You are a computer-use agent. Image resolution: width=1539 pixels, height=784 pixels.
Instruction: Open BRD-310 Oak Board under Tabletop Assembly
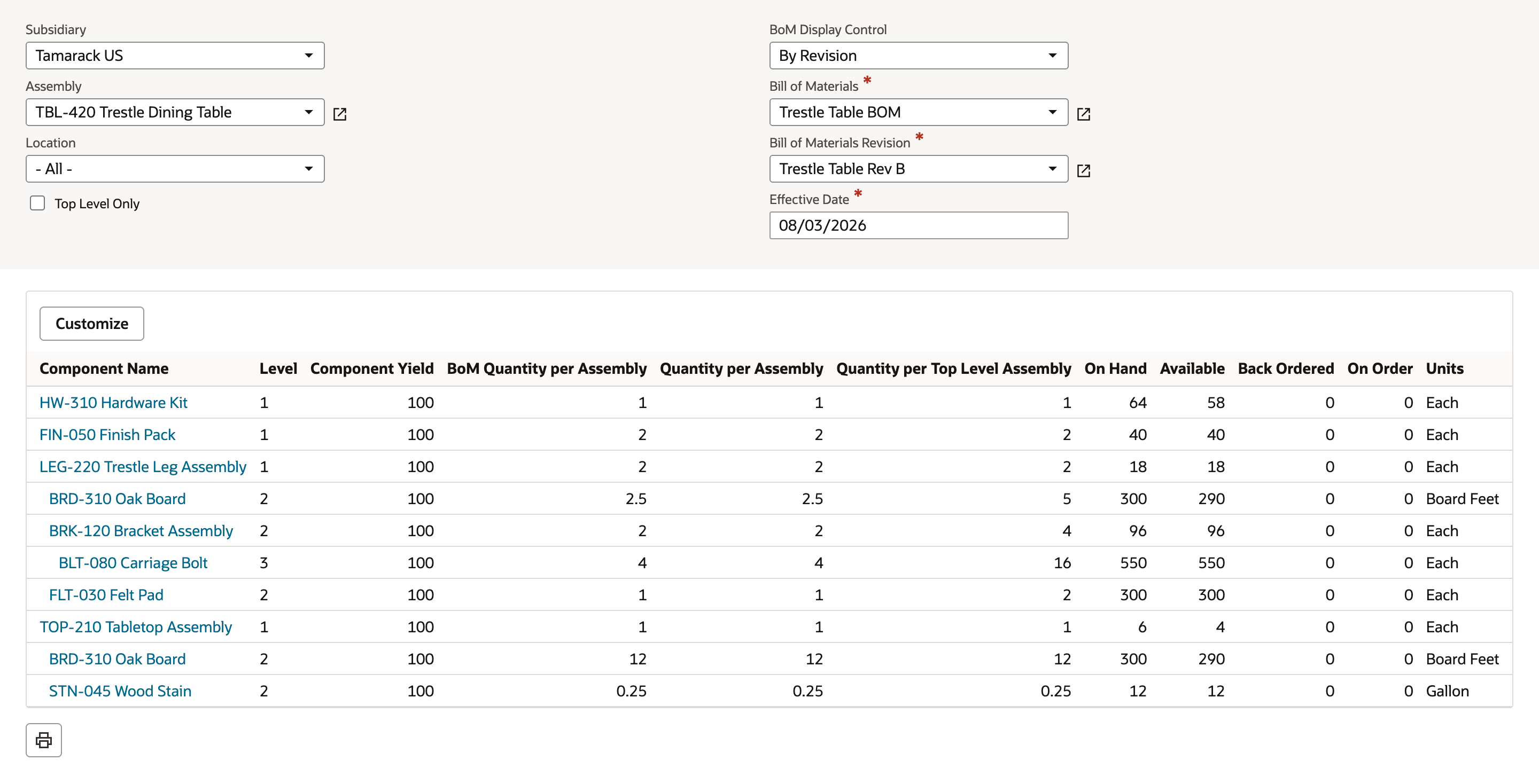click(x=117, y=659)
